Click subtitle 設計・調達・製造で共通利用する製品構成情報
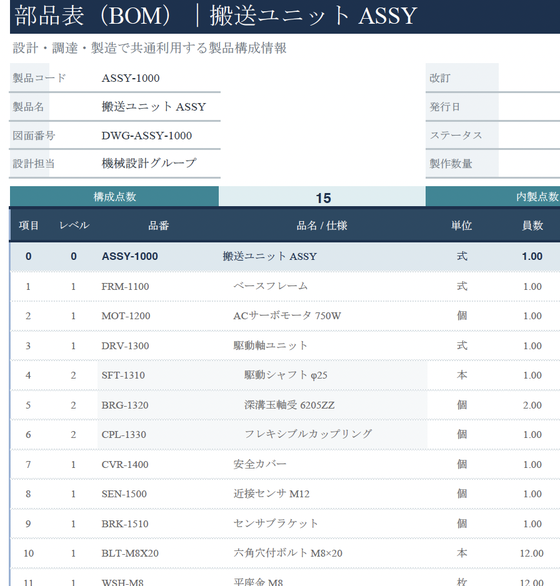 pos(150,48)
